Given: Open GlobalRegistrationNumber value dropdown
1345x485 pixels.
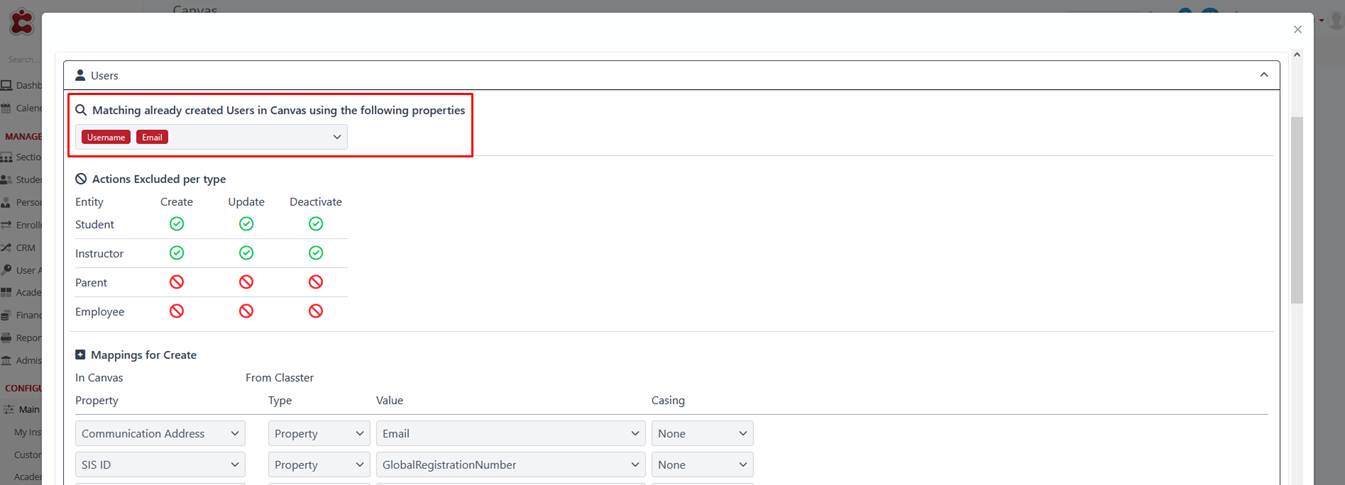Looking at the screenshot, I should [511, 464].
